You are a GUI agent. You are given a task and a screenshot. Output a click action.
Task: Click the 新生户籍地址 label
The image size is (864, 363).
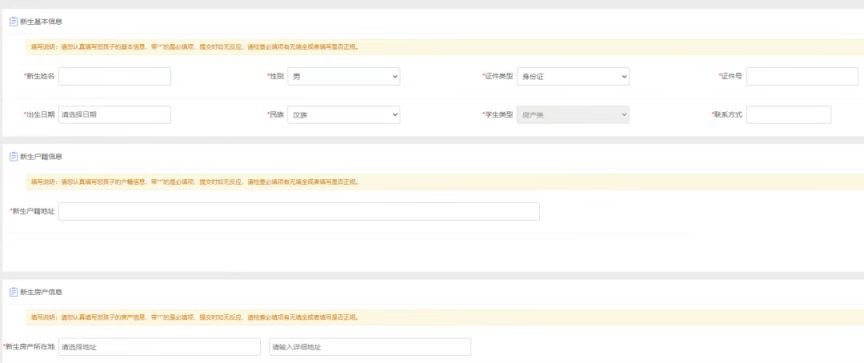point(33,212)
